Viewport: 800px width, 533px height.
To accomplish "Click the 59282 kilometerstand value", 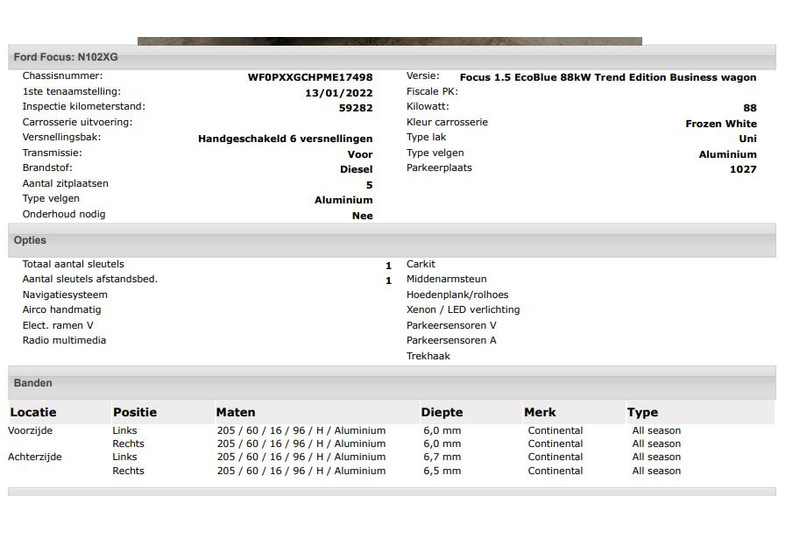I will 355,108.
